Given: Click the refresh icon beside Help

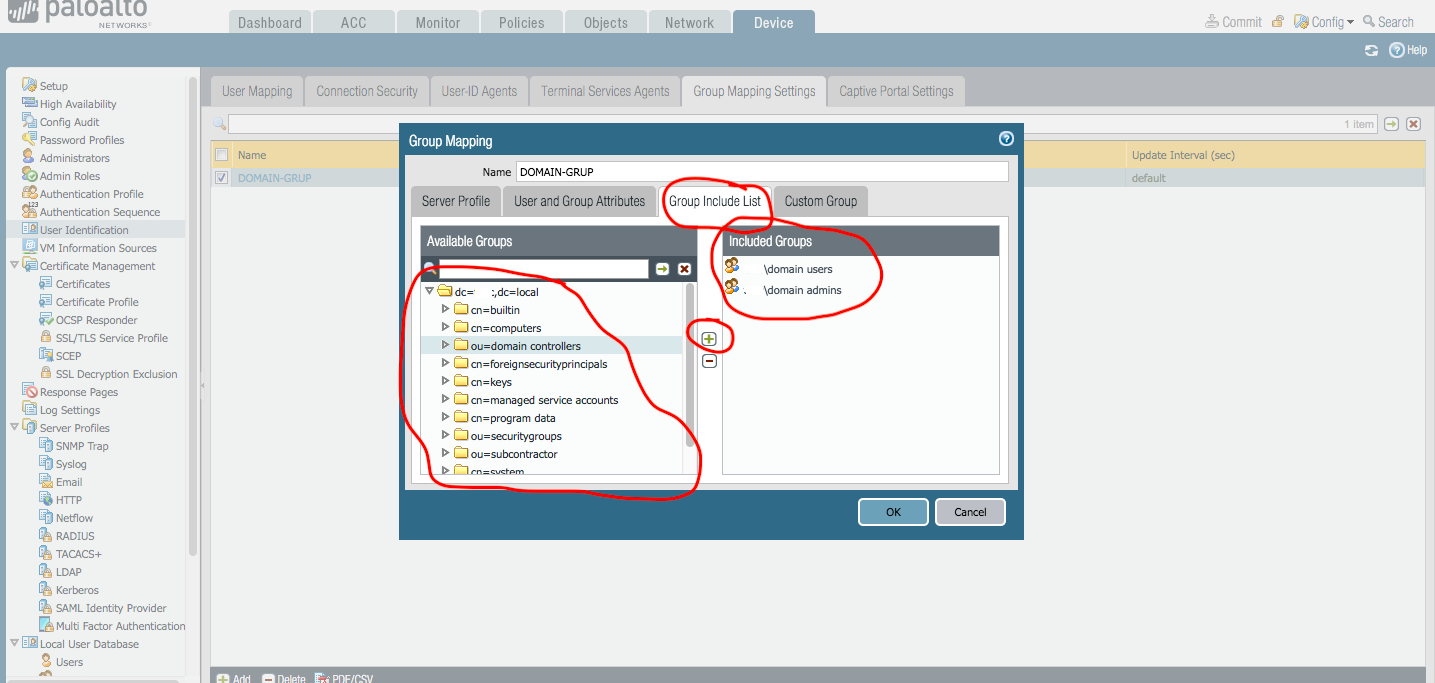Looking at the screenshot, I should point(1372,50).
